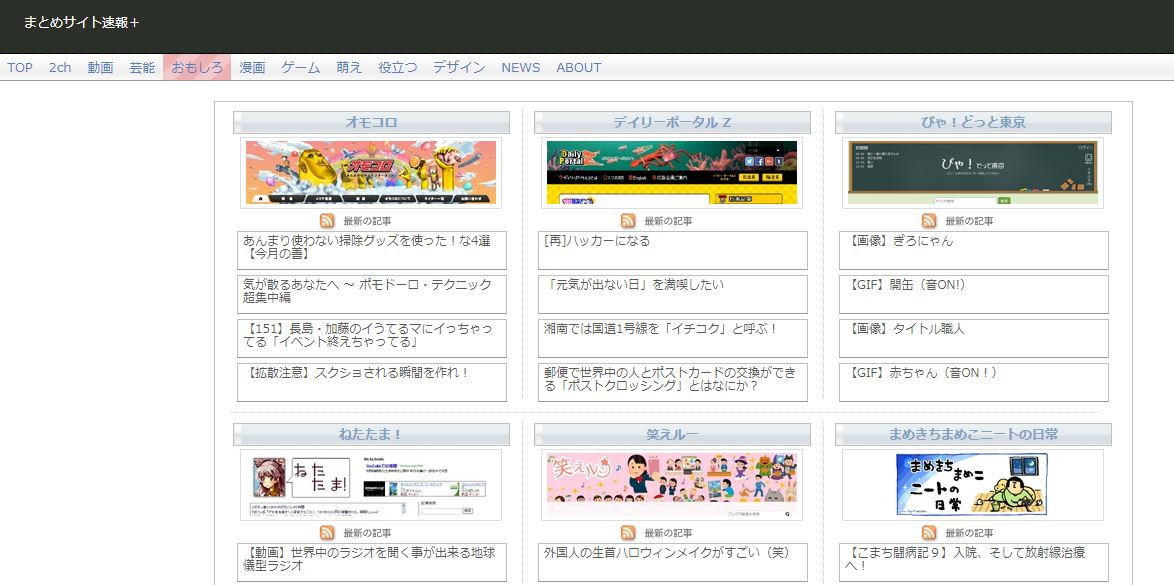Click 最新の記事 label under 笑えルー
This screenshot has width=1174, height=585.
(668, 533)
